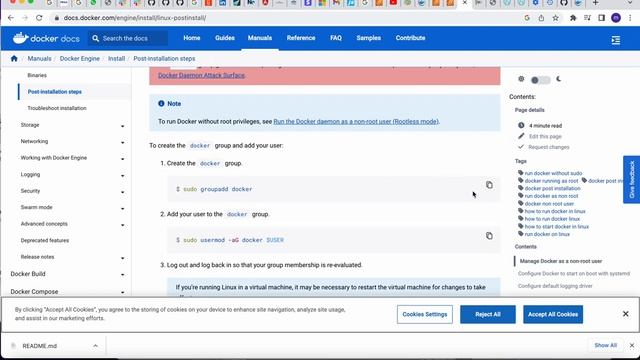Open the browser extensions puzzle icon
The width and height of the screenshot is (640, 360).
[573, 18]
